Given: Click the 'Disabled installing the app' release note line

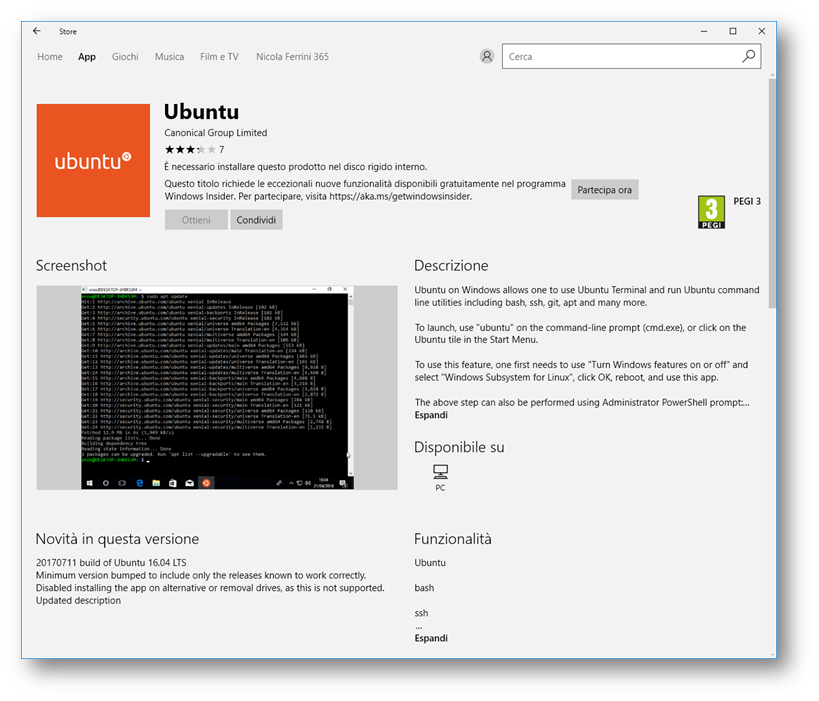Looking at the screenshot, I should pyautogui.click(x=210, y=588).
